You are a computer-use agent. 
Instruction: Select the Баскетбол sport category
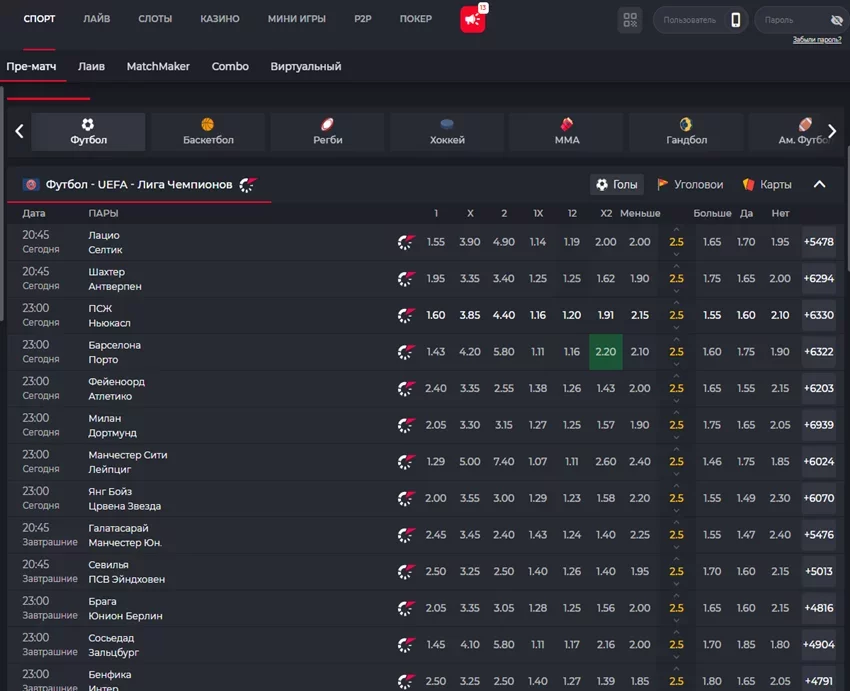pos(208,132)
